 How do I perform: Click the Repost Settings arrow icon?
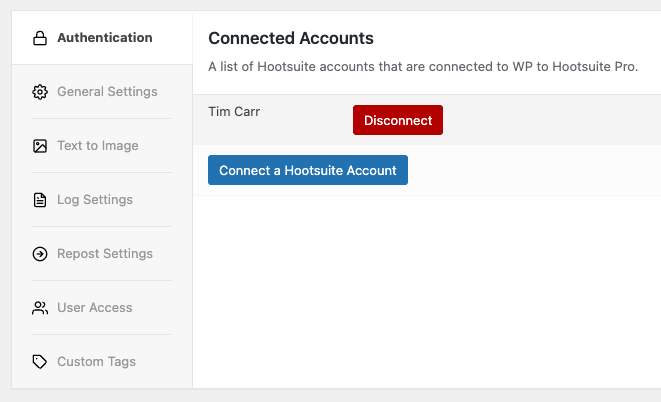click(x=40, y=254)
